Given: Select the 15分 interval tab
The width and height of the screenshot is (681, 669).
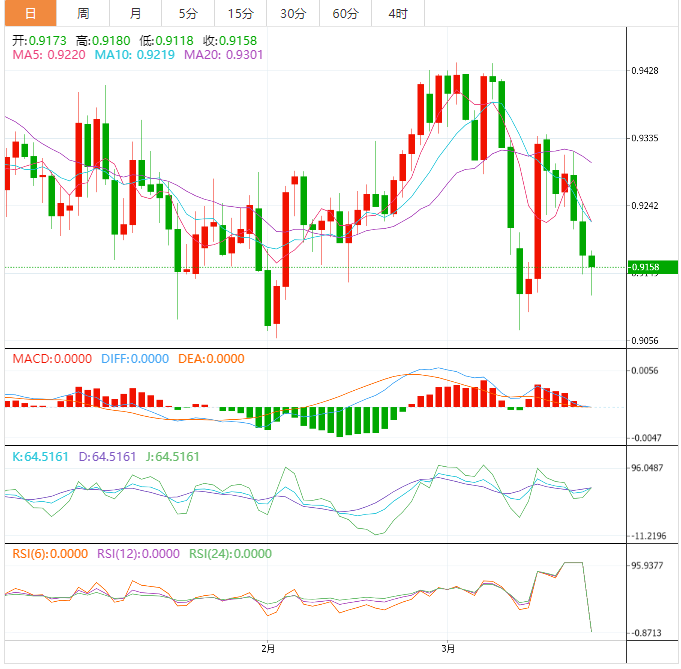Looking at the screenshot, I should (240, 13).
